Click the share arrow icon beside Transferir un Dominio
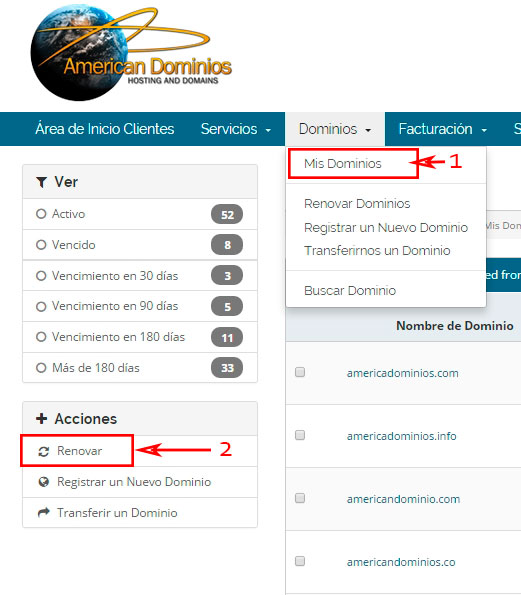The width and height of the screenshot is (521, 595). 44,513
